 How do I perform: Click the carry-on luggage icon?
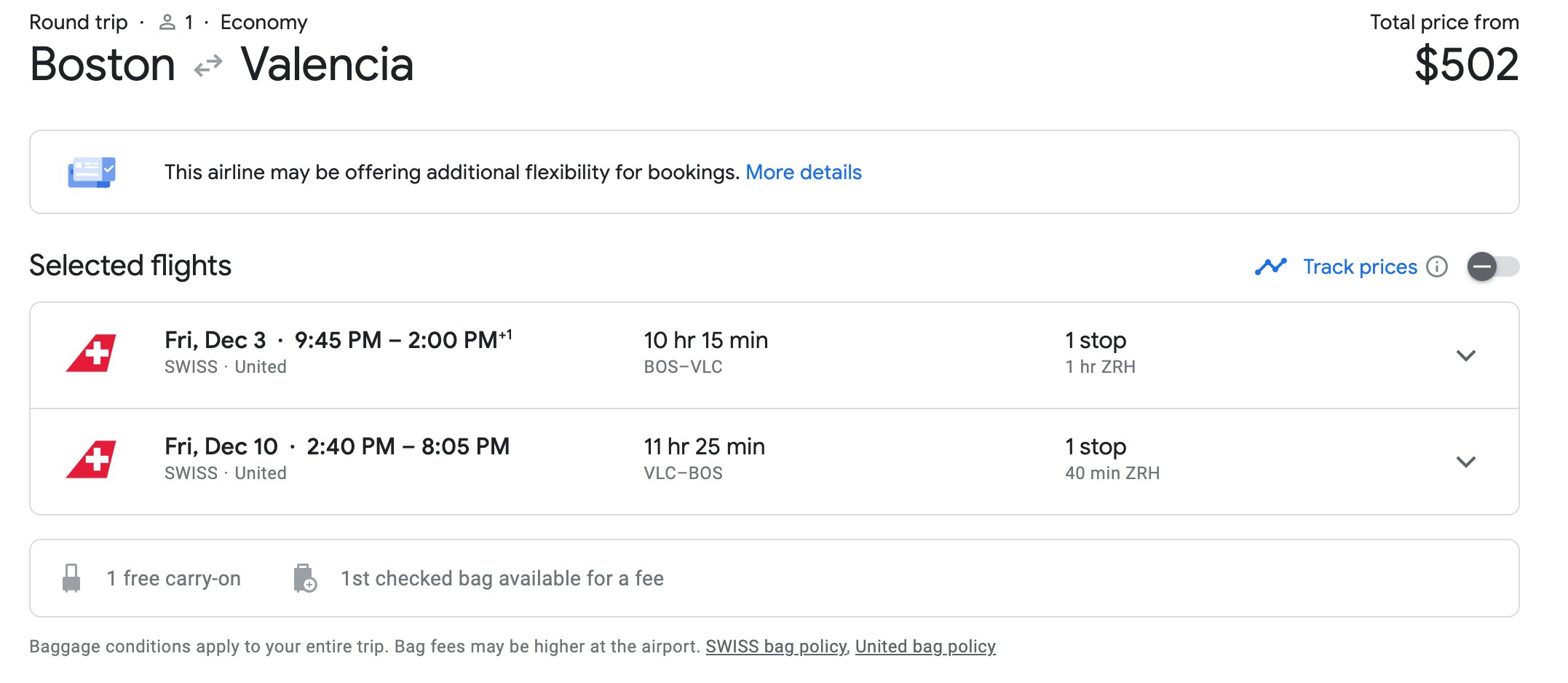click(x=71, y=578)
